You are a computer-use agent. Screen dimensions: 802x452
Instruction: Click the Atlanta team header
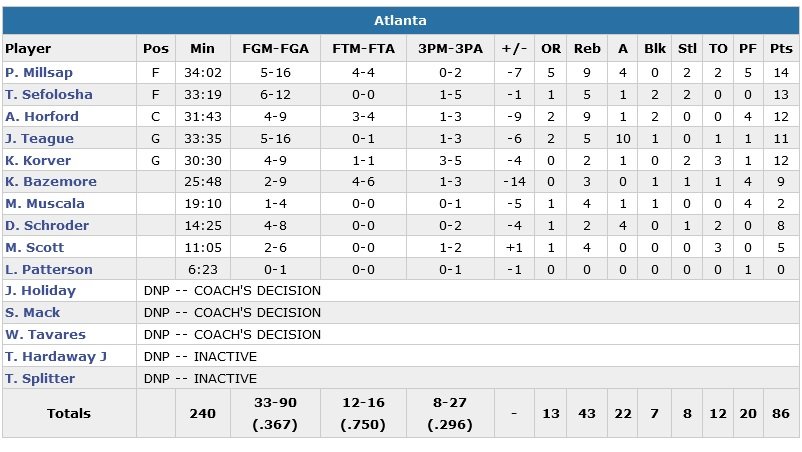pos(401,21)
